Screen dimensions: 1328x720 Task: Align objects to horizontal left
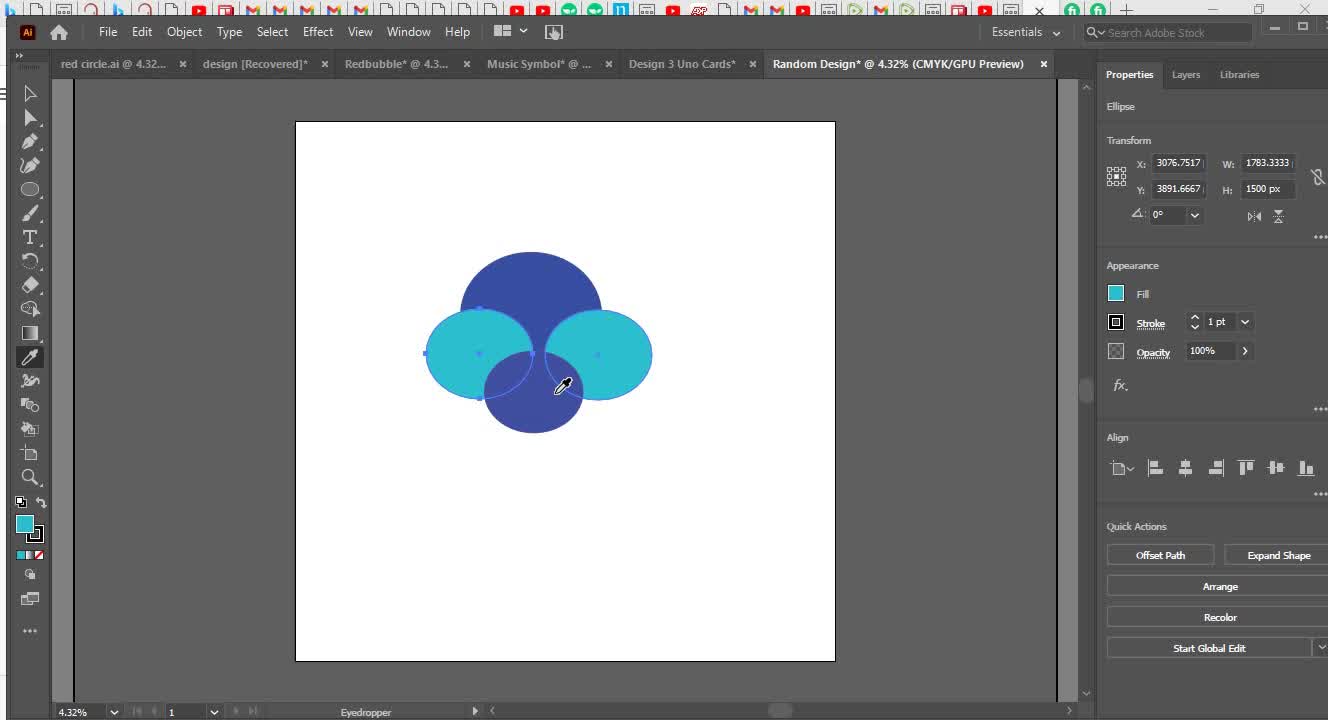point(1155,467)
